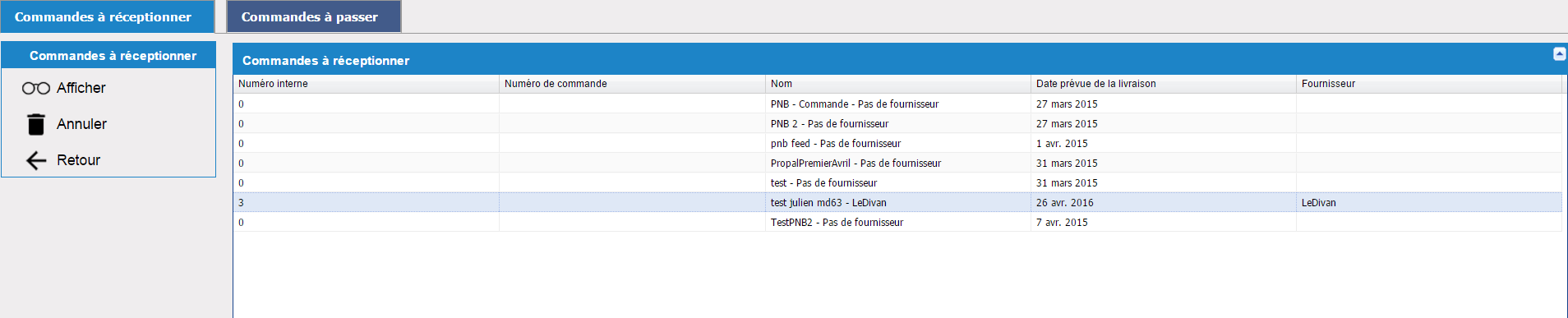The image size is (1568, 318).
Task: Click the Annuler label
Action: [x=81, y=124]
